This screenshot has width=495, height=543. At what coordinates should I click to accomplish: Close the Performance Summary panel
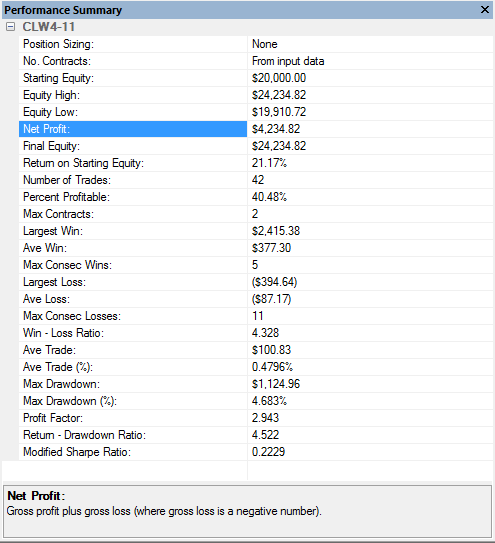tap(485, 9)
